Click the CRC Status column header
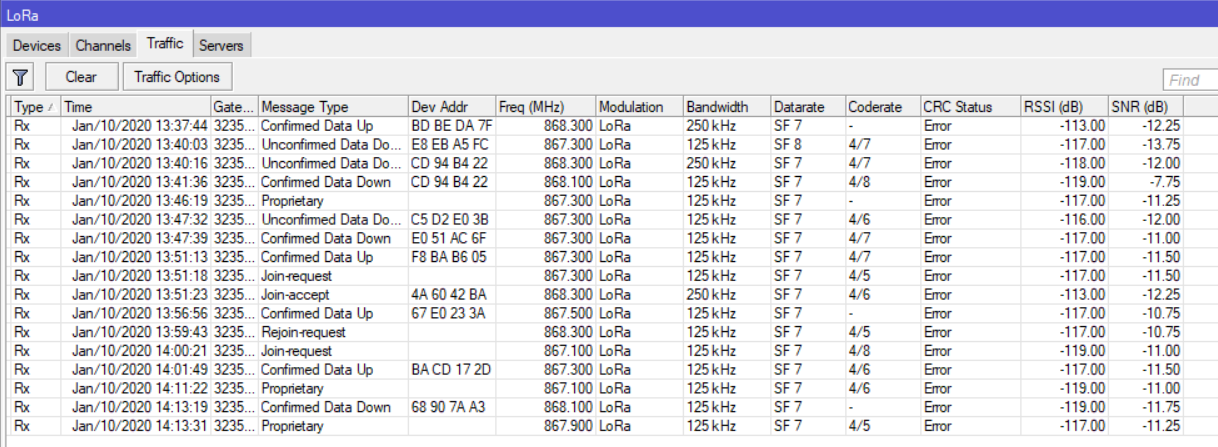 pyautogui.click(x=968, y=107)
